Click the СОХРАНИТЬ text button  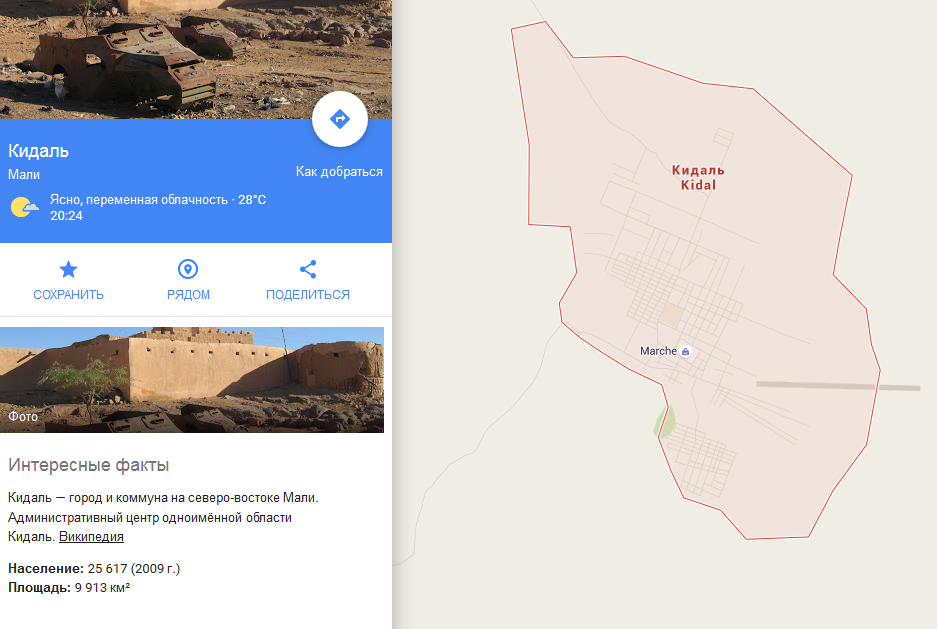tap(68, 294)
